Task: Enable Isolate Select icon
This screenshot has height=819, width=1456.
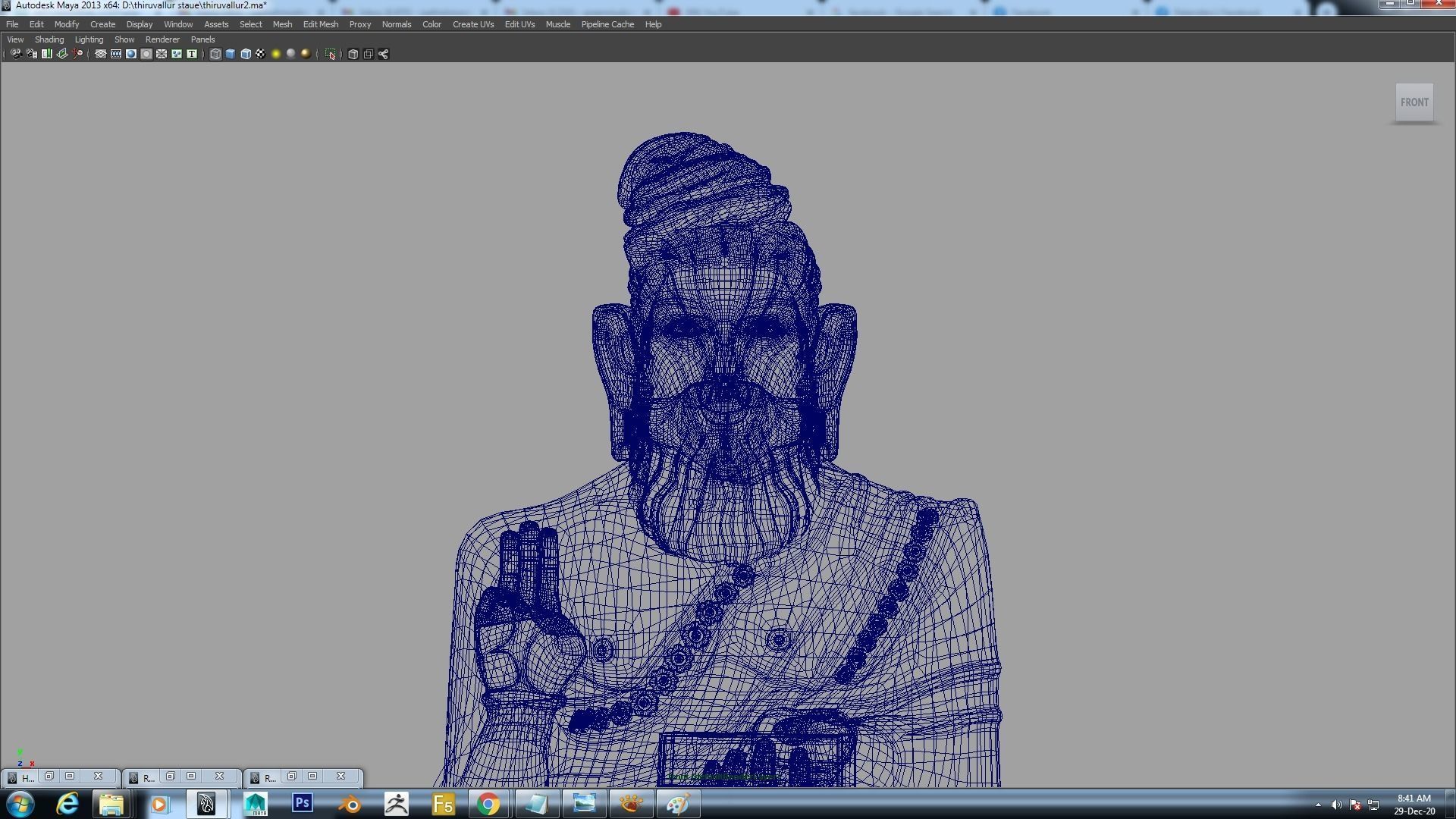Action: (x=331, y=54)
